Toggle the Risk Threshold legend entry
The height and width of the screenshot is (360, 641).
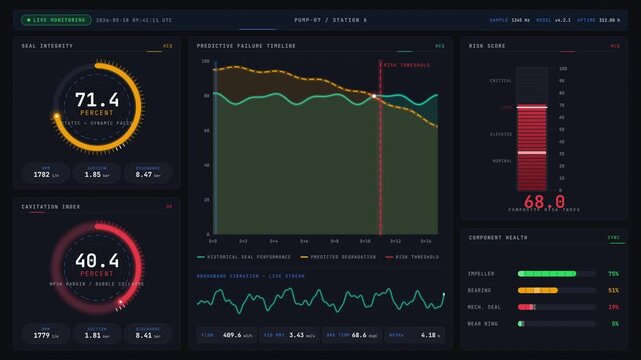click(412, 257)
